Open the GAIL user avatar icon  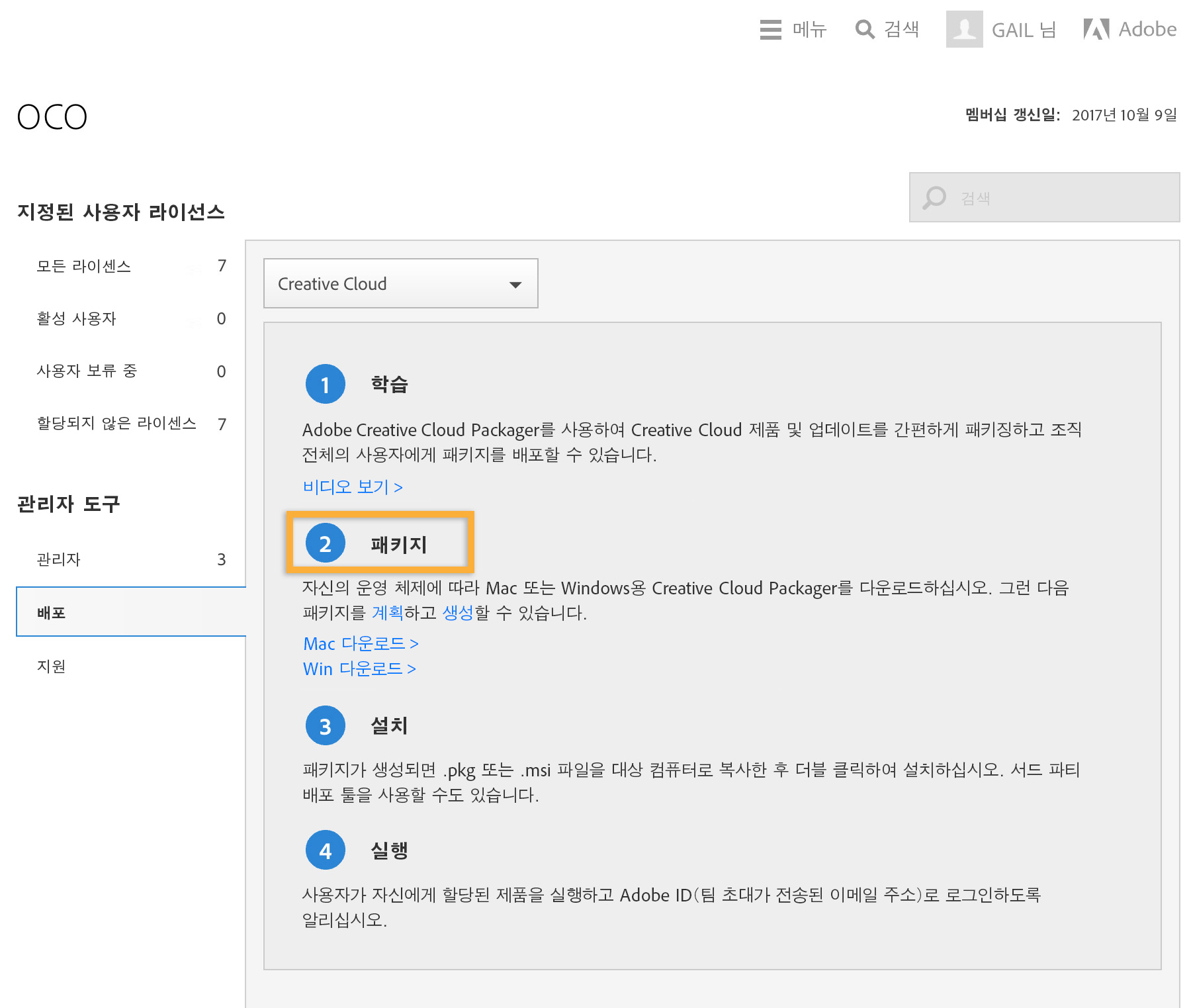(x=964, y=29)
